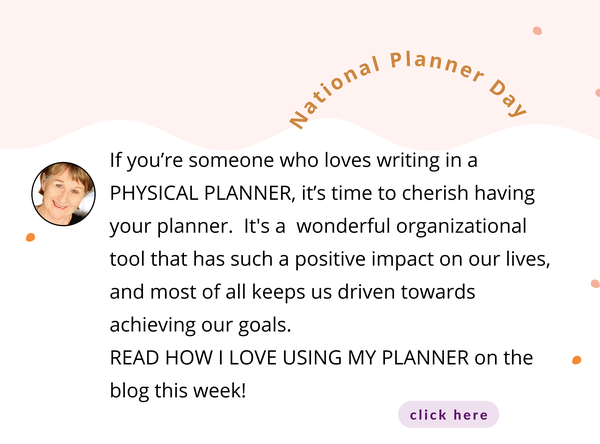Screen dimensions: 600x444
Task: Click the circular profile photo of the woman
Action: [x=64, y=193]
